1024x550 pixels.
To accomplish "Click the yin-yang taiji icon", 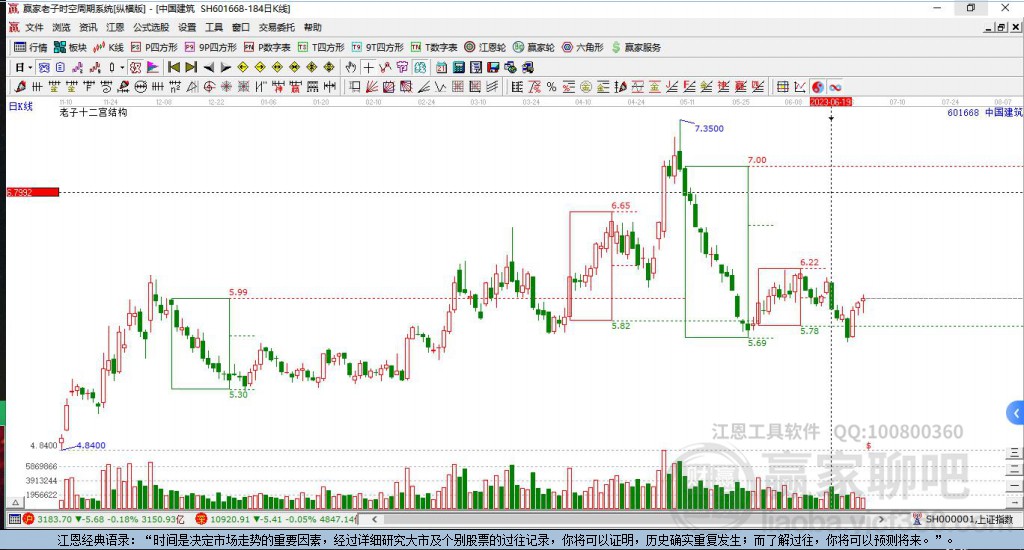I will [817, 87].
